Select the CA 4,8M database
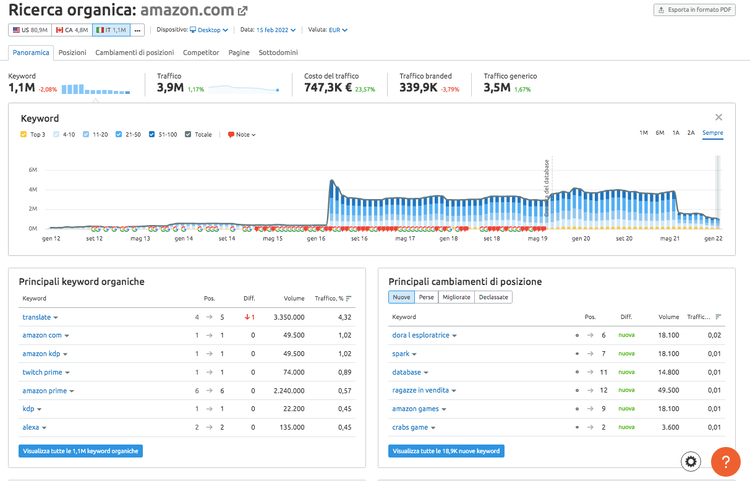The width and height of the screenshot is (750, 481). point(72,30)
